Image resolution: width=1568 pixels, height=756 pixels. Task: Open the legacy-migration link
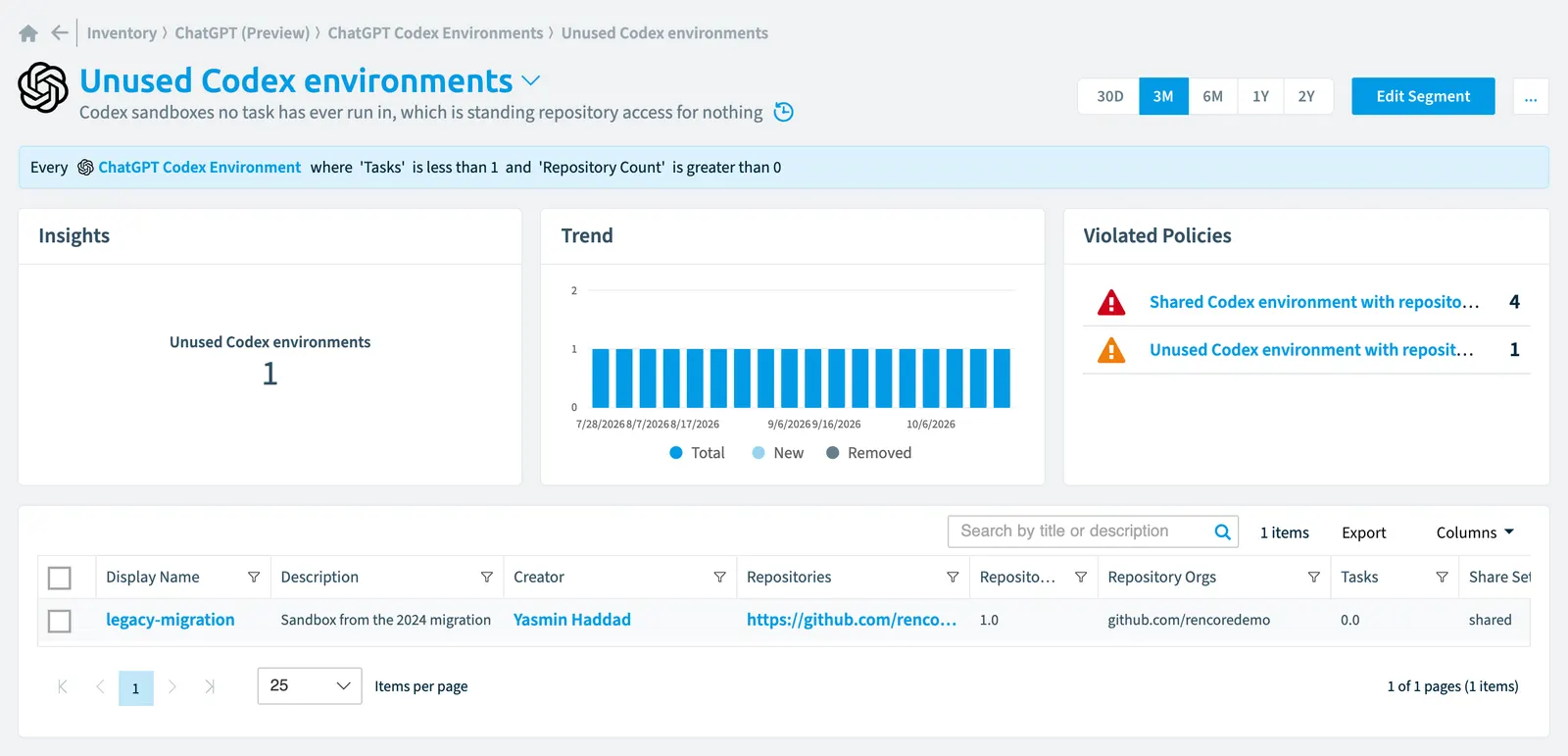click(171, 620)
